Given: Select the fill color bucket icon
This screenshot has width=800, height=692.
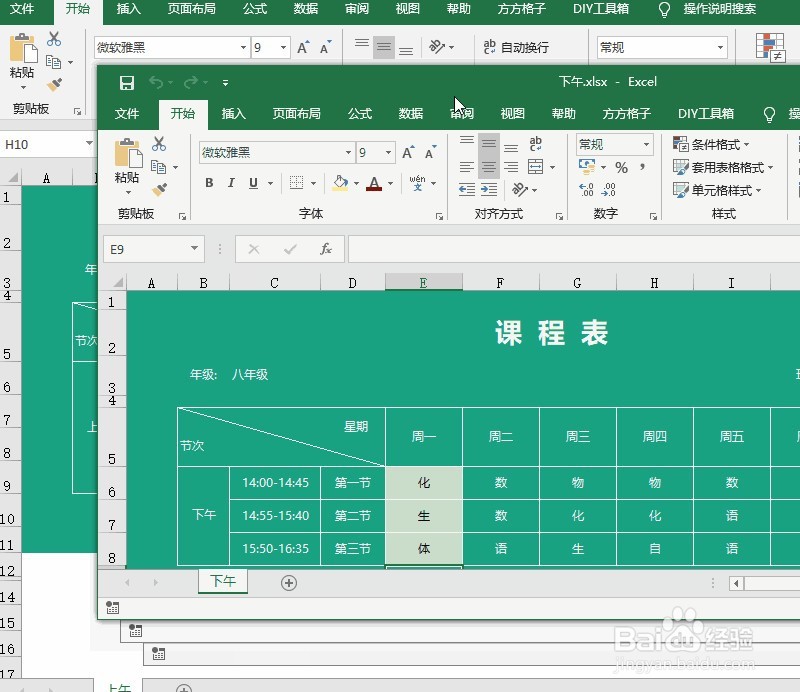Looking at the screenshot, I should point(339,182).
